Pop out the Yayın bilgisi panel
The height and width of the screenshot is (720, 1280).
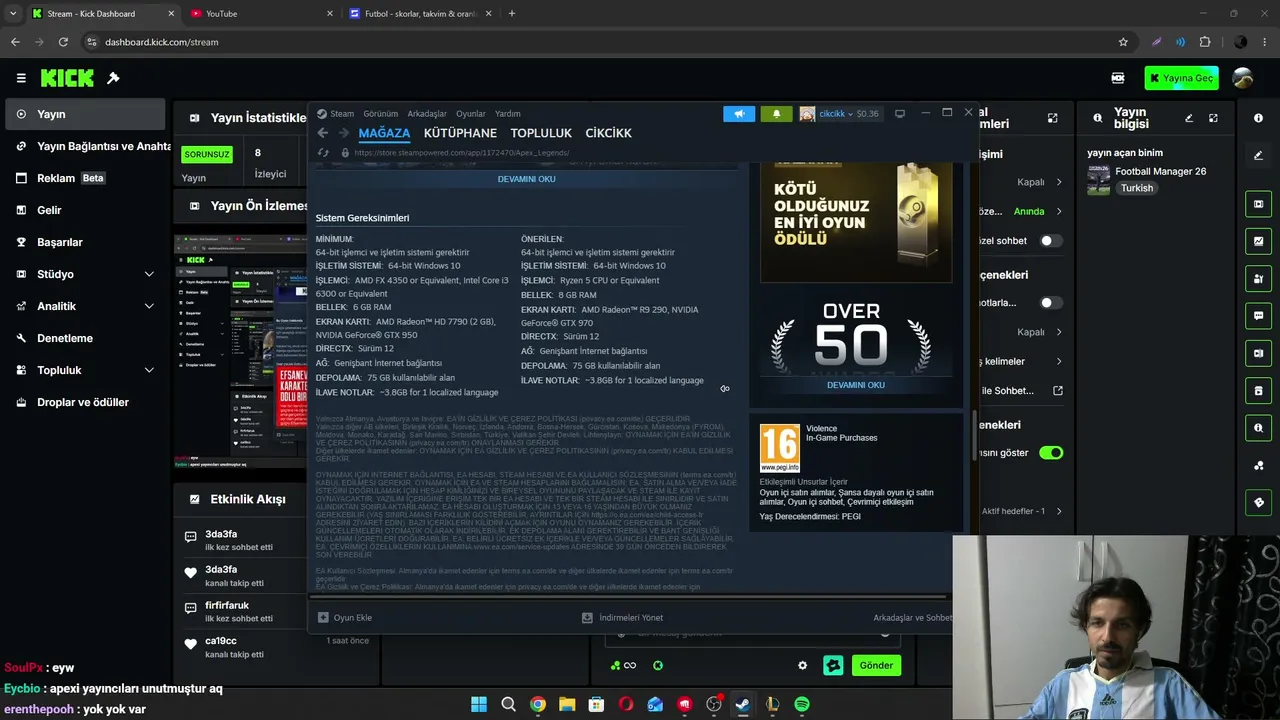point(1213,118)
